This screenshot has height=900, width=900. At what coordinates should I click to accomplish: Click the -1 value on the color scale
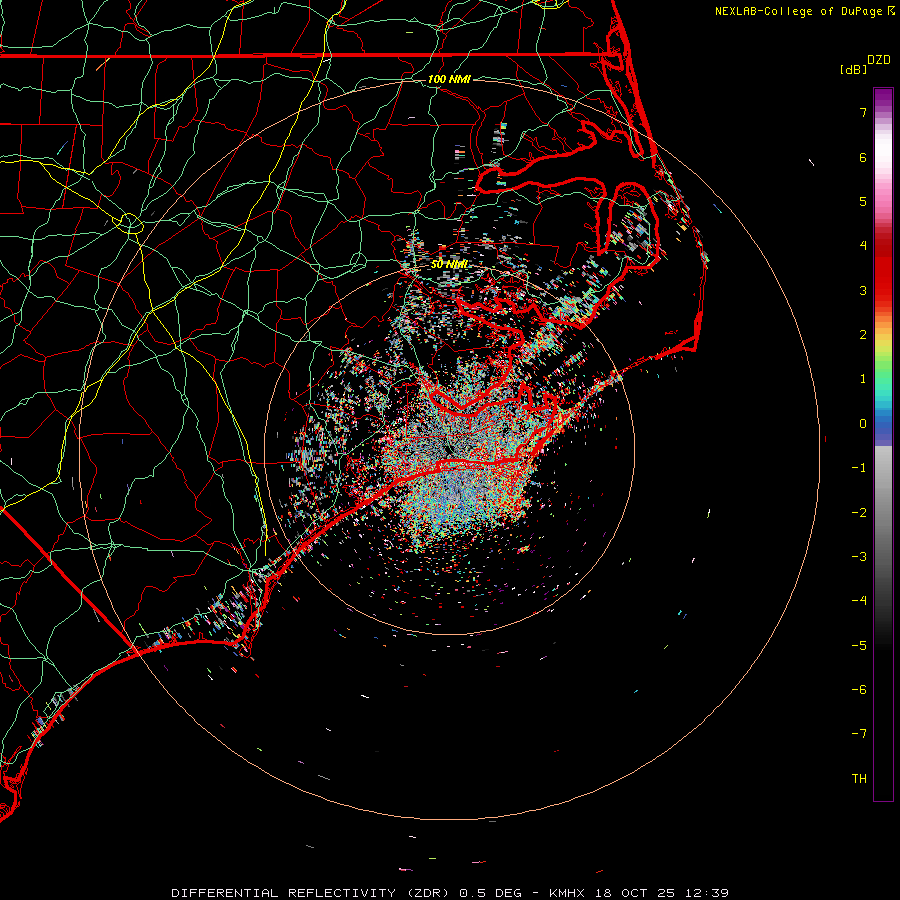coord(859,468)
